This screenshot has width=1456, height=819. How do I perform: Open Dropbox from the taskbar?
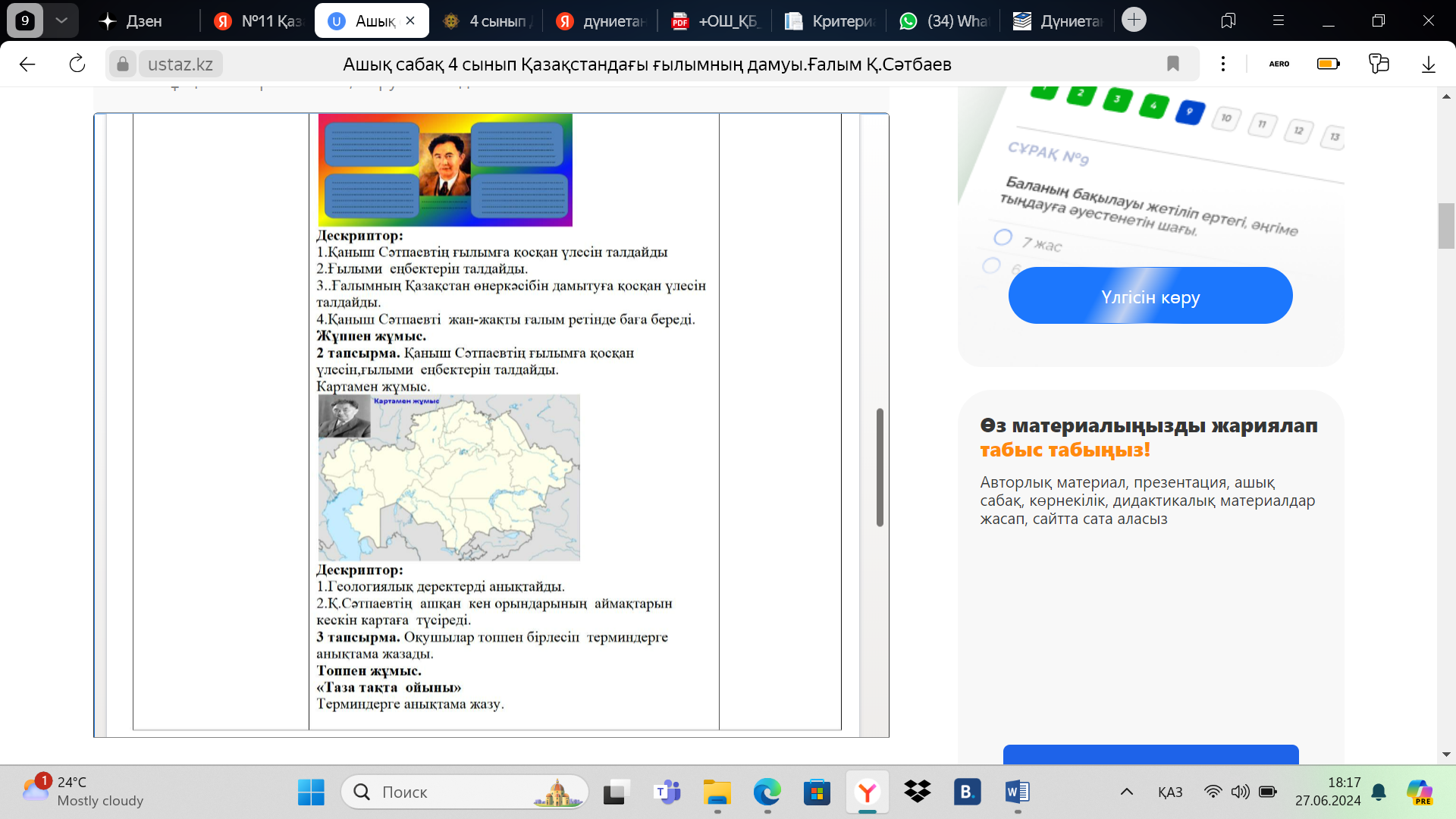pos(918,792)
